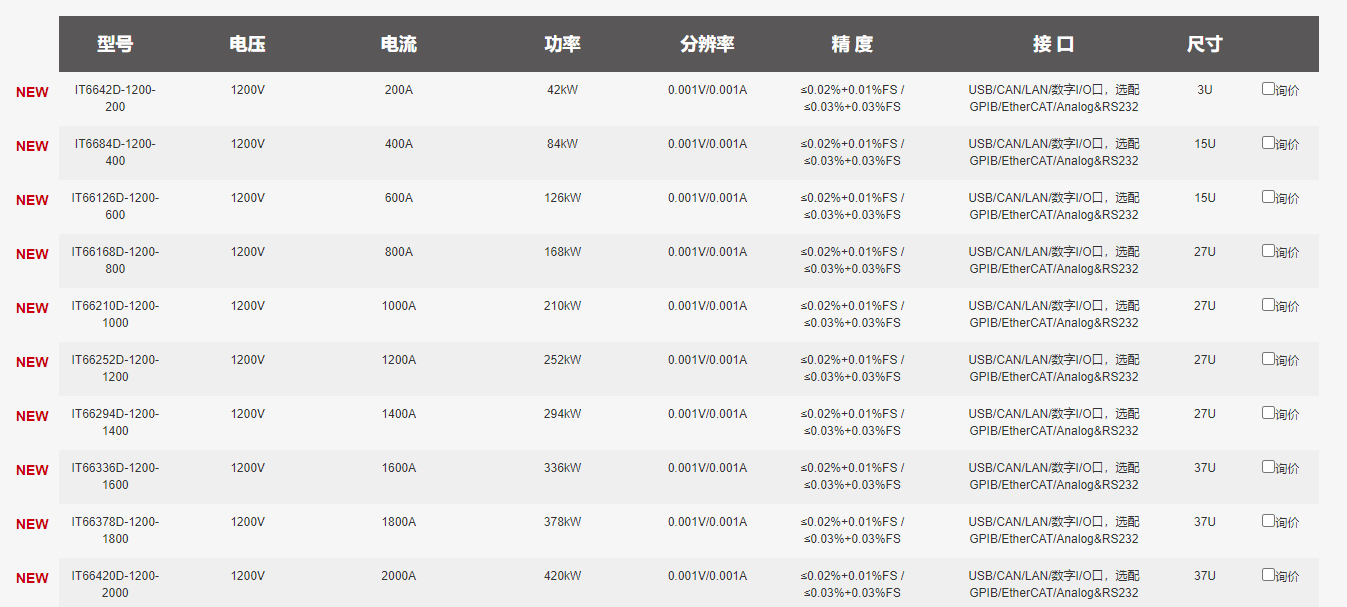Open model IT66210D-1200-1000 details

click(115, 314)
